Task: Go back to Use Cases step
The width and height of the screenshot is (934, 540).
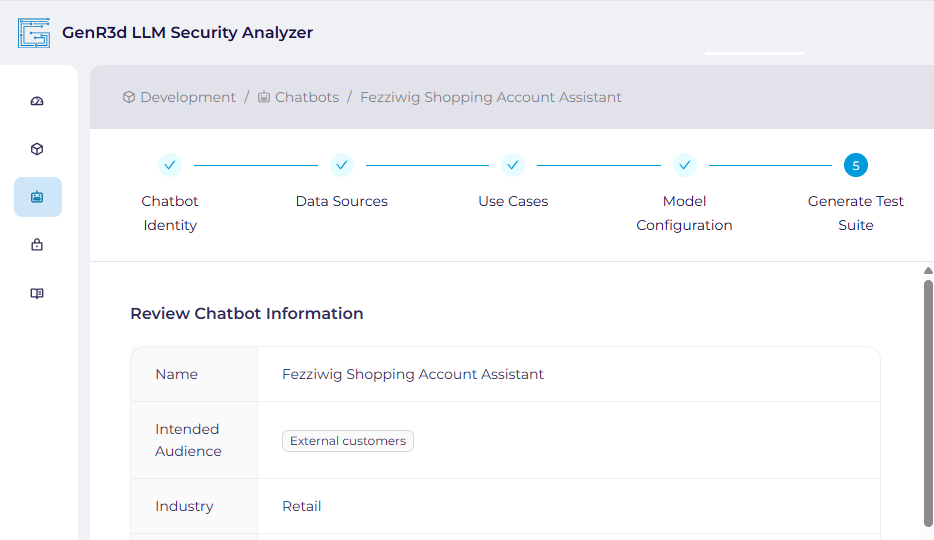Action: (513, 165)
